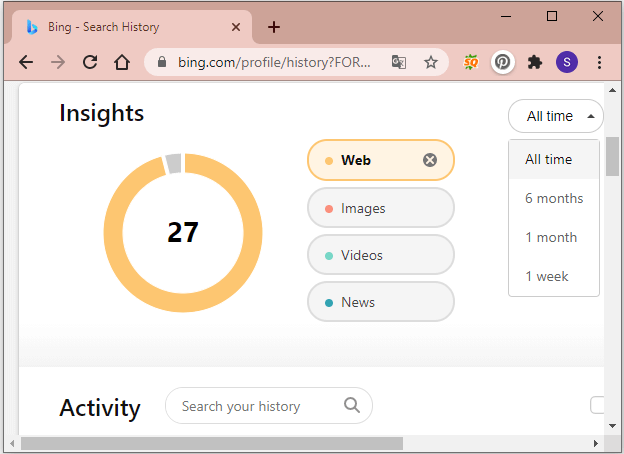This screenshot has width=624, height=454.
Task: Choose 1 month time range
Action: 554,237
